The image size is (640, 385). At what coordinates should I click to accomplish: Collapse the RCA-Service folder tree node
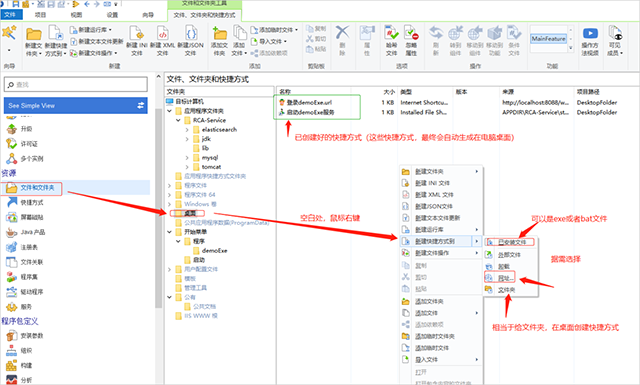point(178,120)
